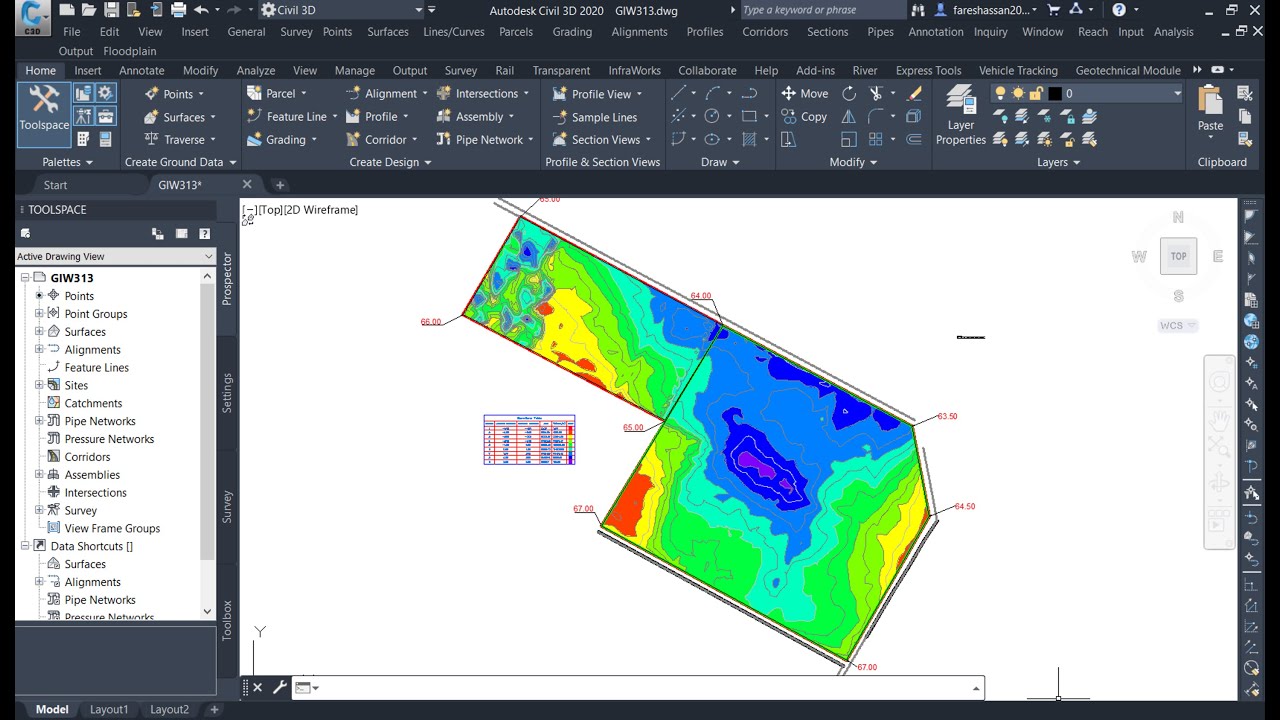Select the Mirror tool icon
Image resolution: width=1280 pixels, height=720 pixels.
click(x=849, y=117)
